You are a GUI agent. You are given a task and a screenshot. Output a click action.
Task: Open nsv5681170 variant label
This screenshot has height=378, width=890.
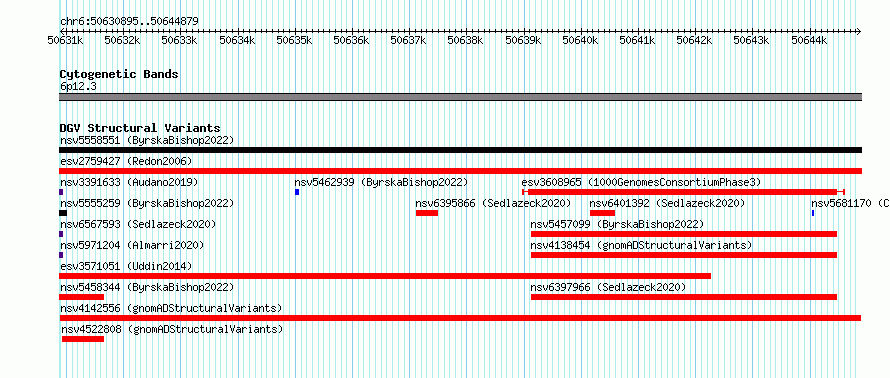(850, 203)
